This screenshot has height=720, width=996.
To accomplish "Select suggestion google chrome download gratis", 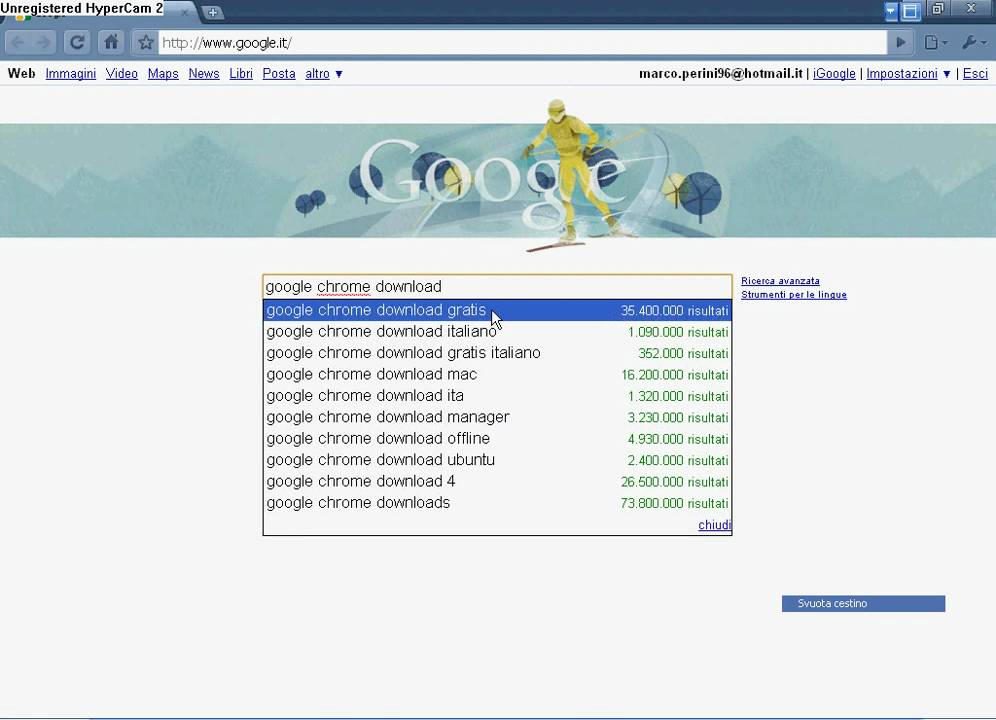I will pyautogui.click(x=497, y=310).
